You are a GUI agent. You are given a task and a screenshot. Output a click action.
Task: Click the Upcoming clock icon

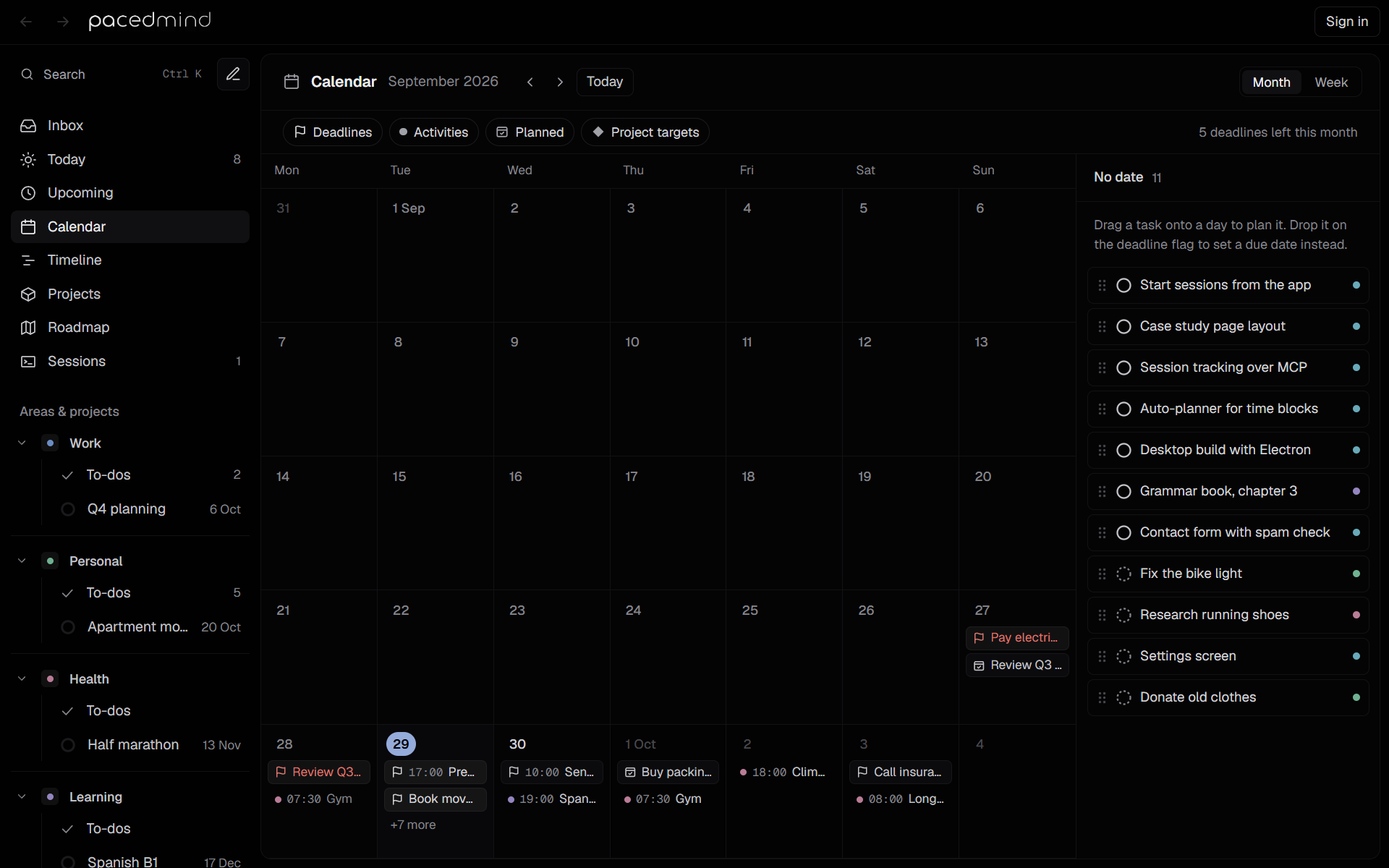coord(28,193)
